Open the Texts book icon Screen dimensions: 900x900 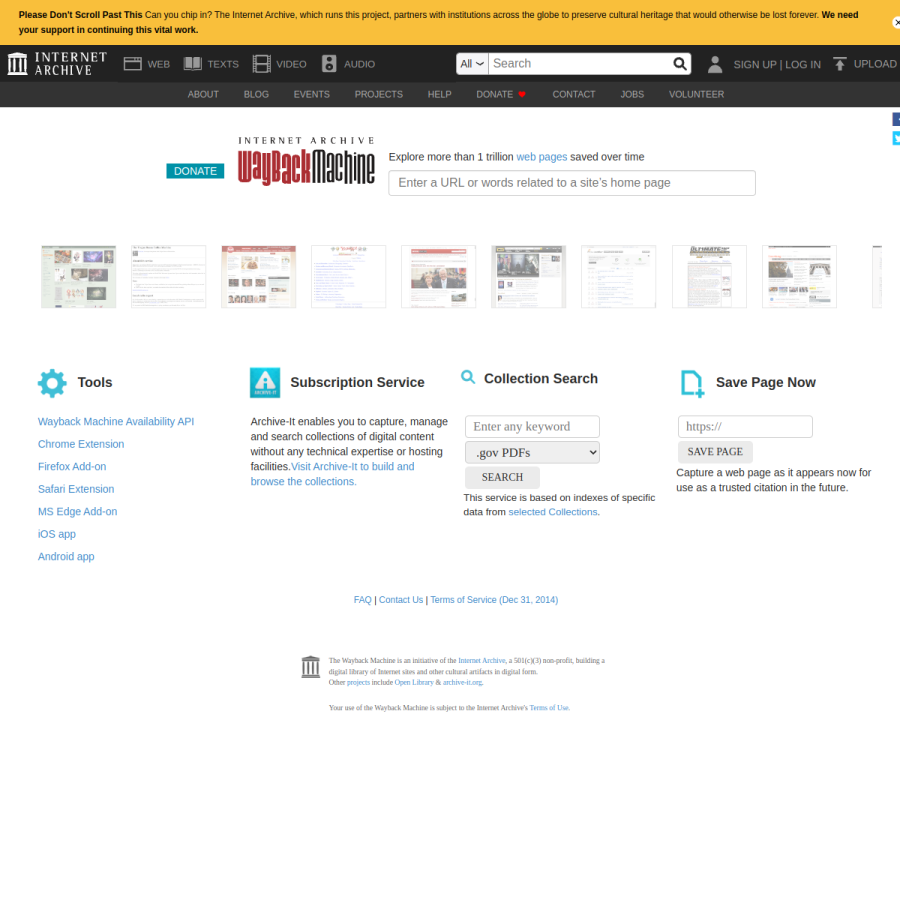click(192, 64)
